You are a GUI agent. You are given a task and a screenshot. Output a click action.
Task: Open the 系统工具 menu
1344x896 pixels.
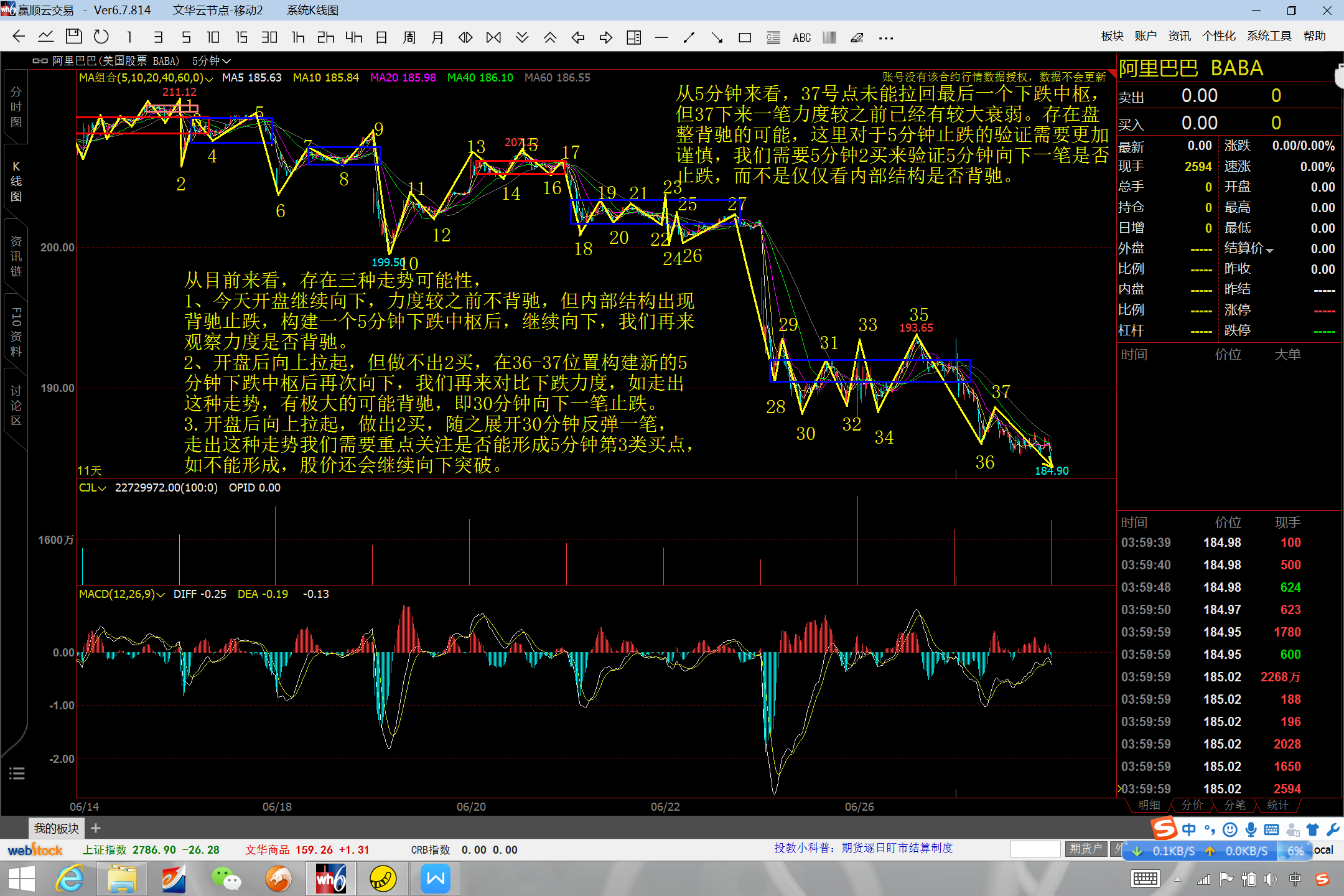point(1269,36)
